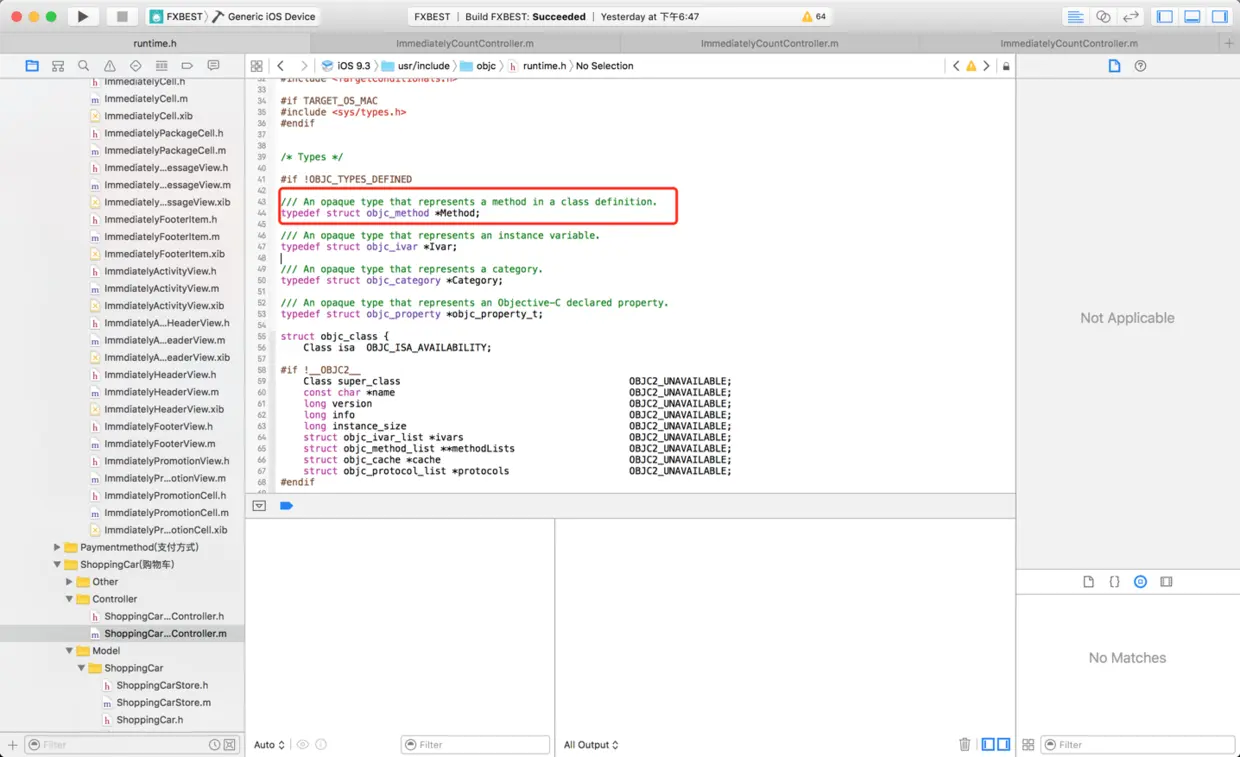This screenshot has height=757, width=1240.
Task: Select the assistant editor
Action: 1103,16
